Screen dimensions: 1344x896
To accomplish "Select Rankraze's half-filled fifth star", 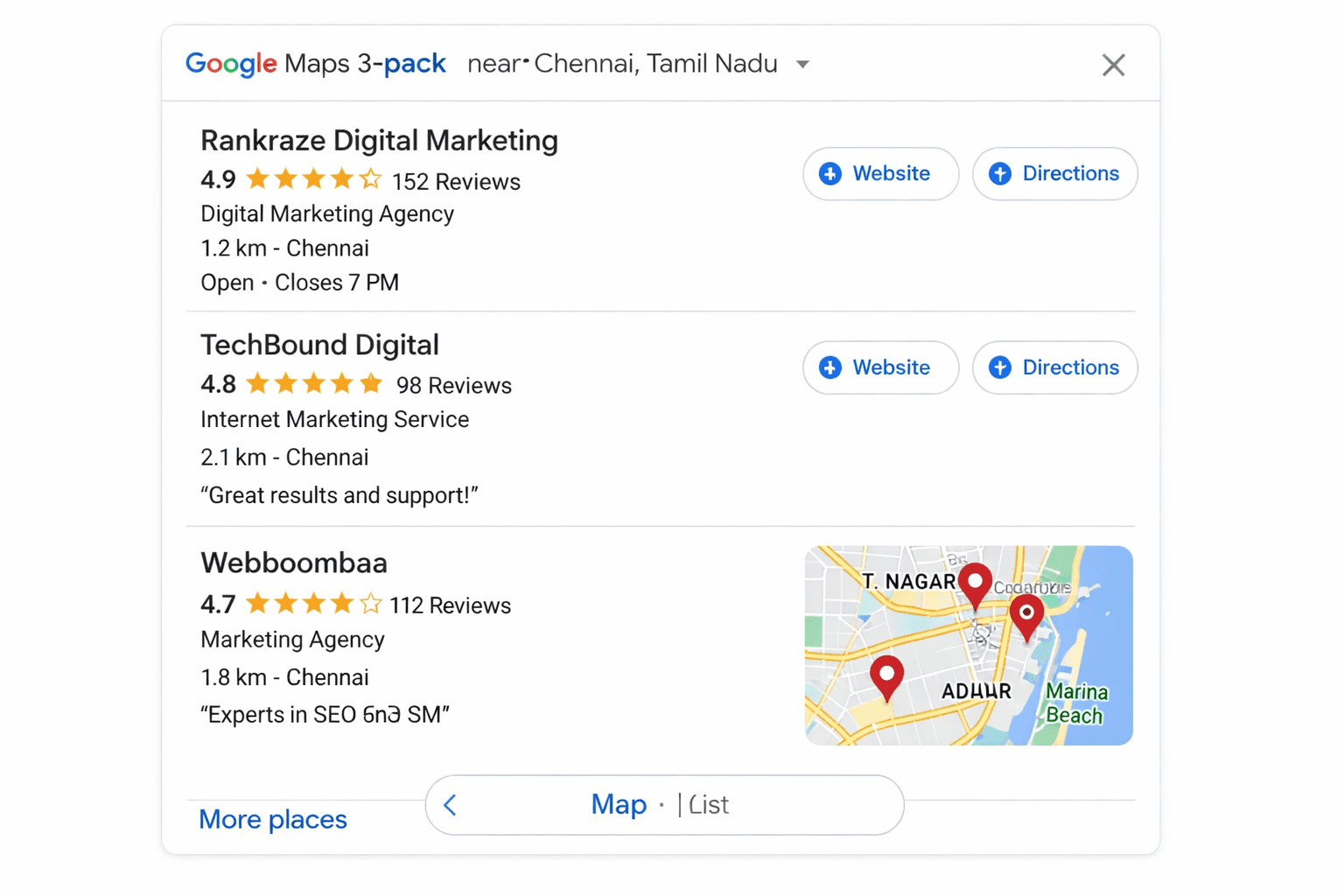I will pos(372,178).
